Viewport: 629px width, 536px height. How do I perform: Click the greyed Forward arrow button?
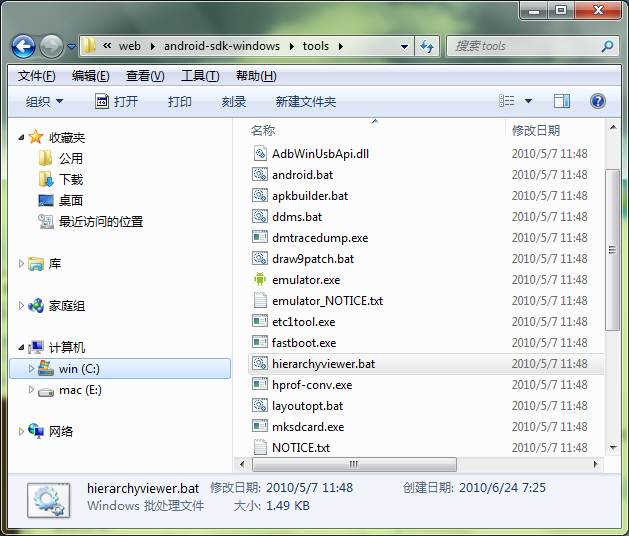[51, 47]
